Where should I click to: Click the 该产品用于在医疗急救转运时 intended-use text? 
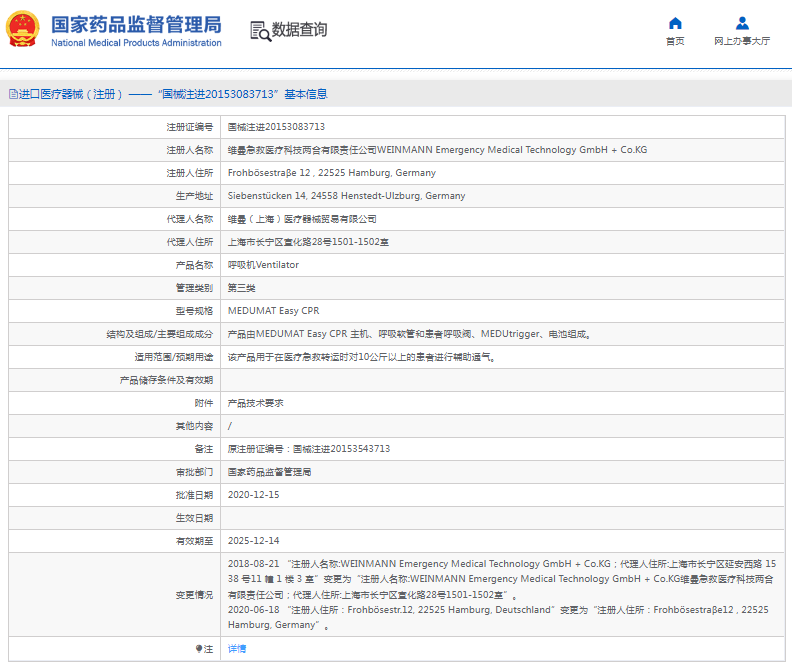(x=362, y=357)
